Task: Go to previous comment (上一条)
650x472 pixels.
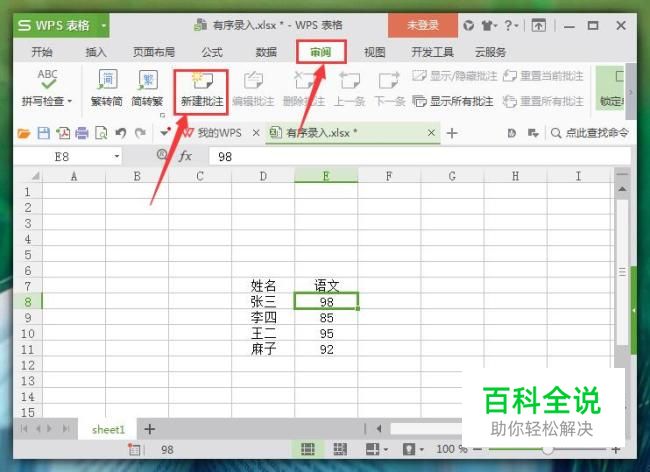Action: (x=349, y=88)
